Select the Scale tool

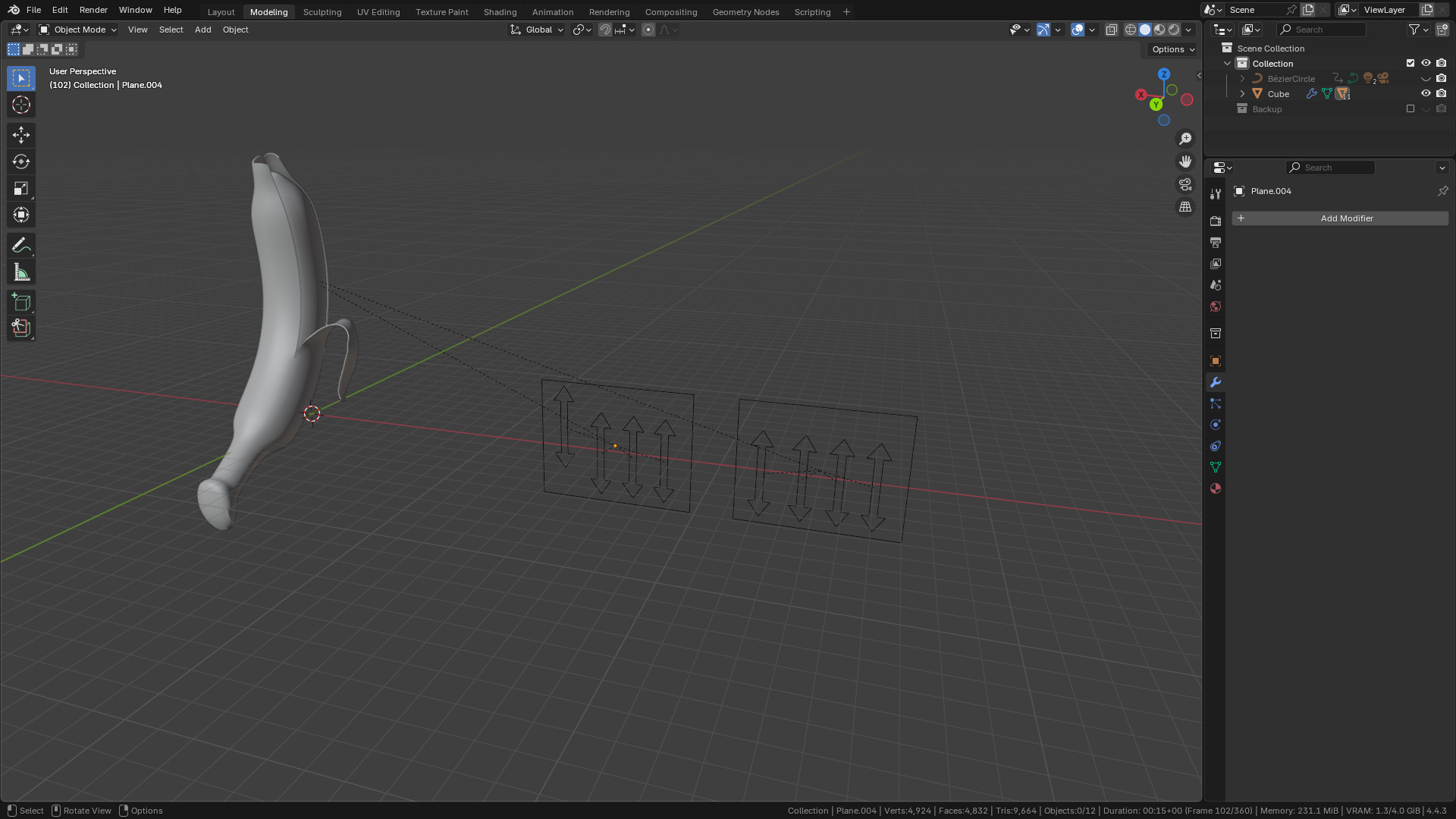click(21, 188)
